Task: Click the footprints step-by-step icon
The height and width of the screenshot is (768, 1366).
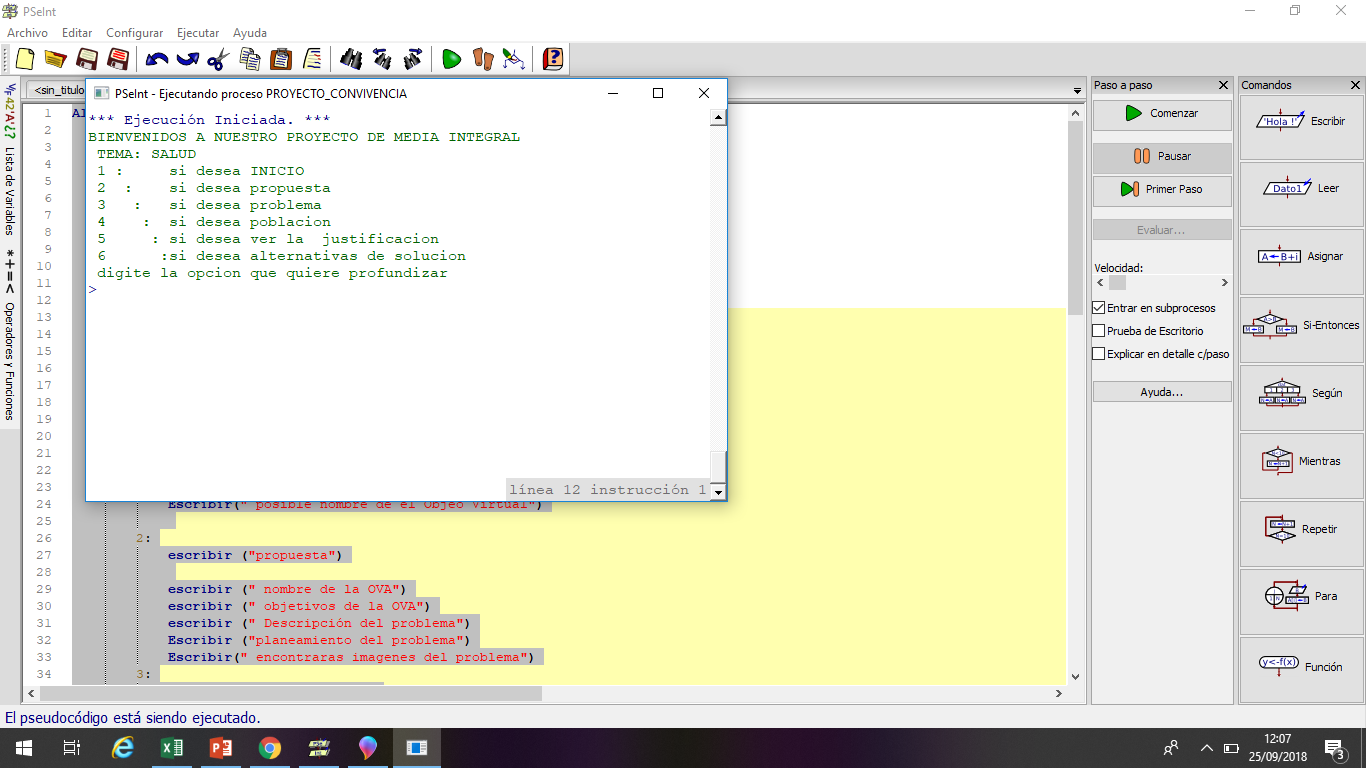Action: pyautogui.click(x=483, y=59)
